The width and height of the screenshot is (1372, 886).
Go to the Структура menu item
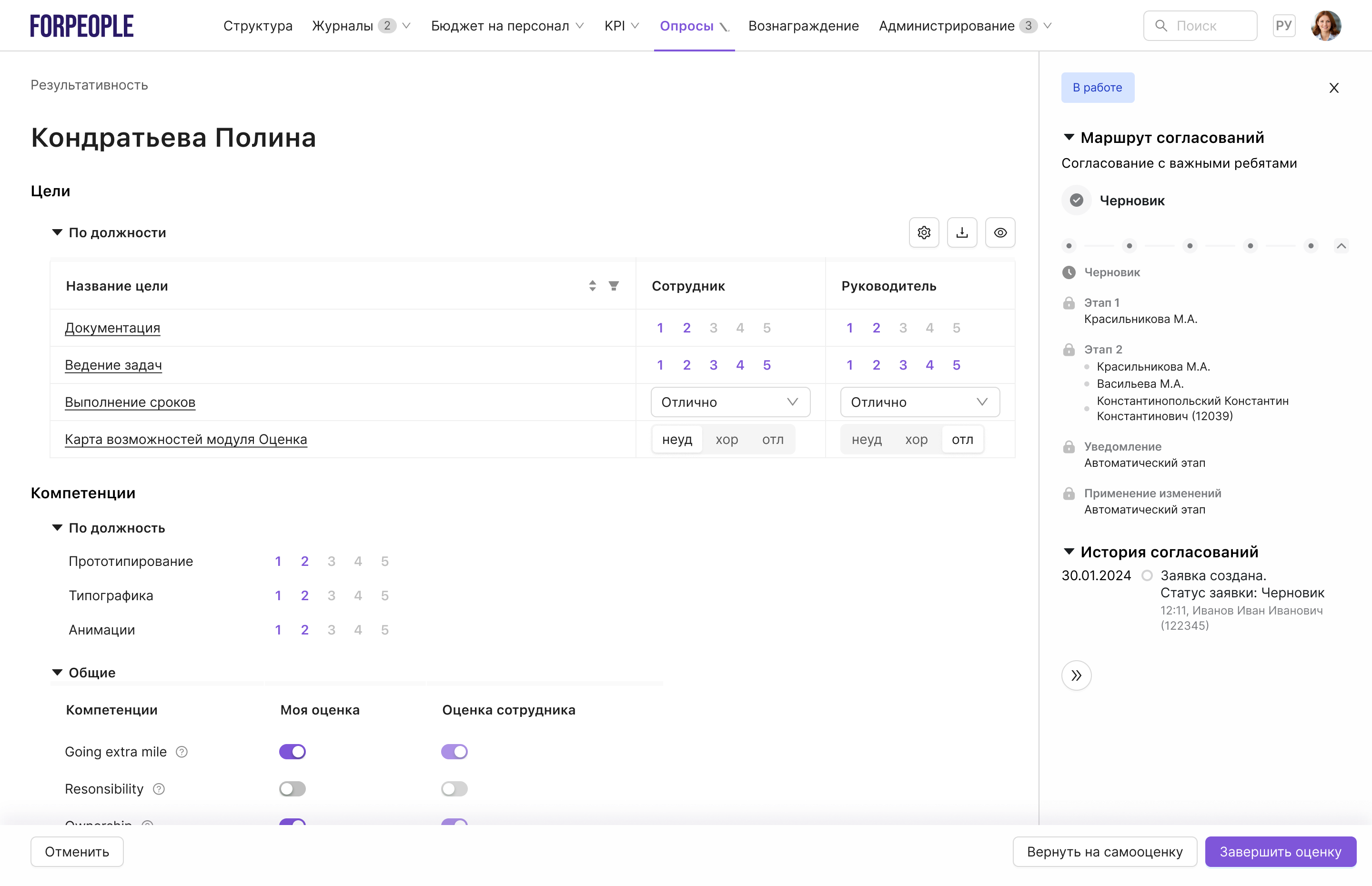point(258,25)
